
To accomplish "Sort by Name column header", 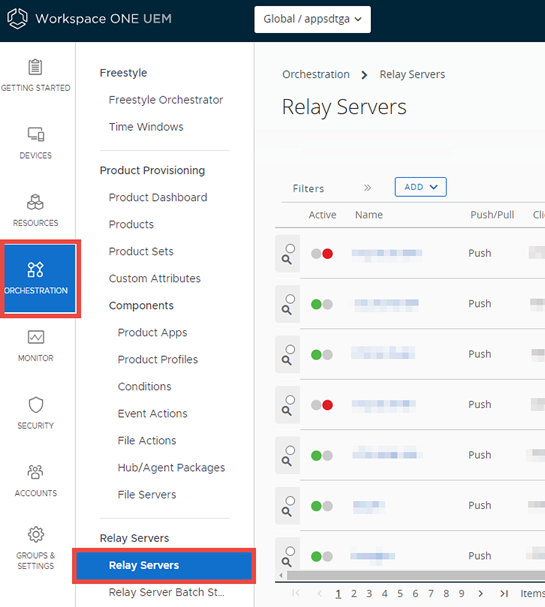I will coord(369,215).
